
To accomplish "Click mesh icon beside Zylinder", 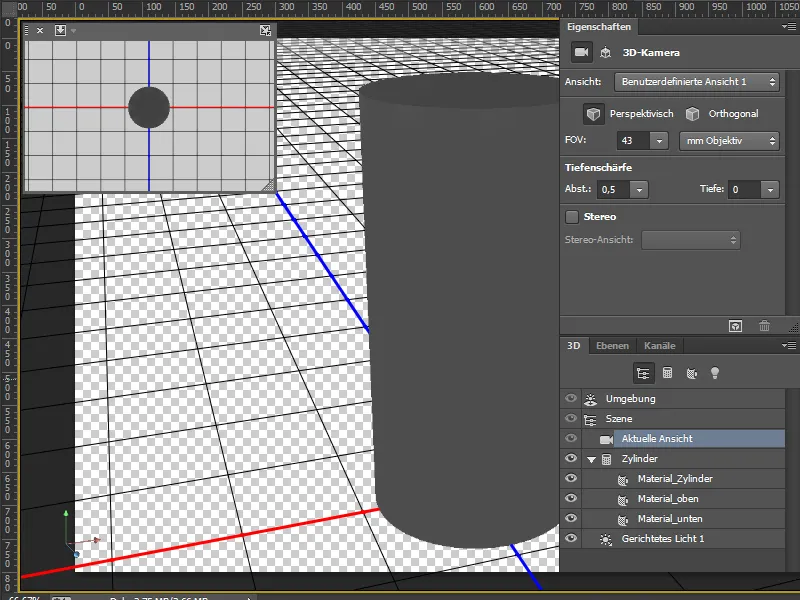I will [x=606, y=459].
